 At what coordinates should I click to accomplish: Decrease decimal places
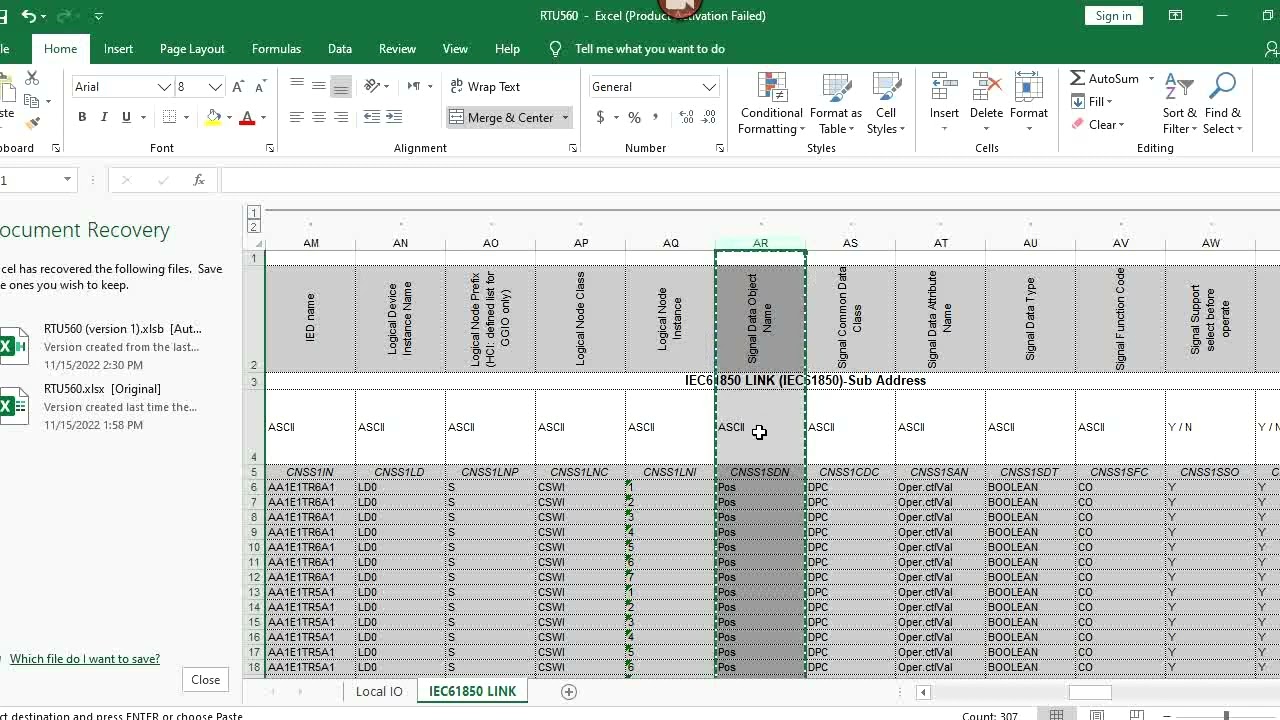tap(710, 117)
